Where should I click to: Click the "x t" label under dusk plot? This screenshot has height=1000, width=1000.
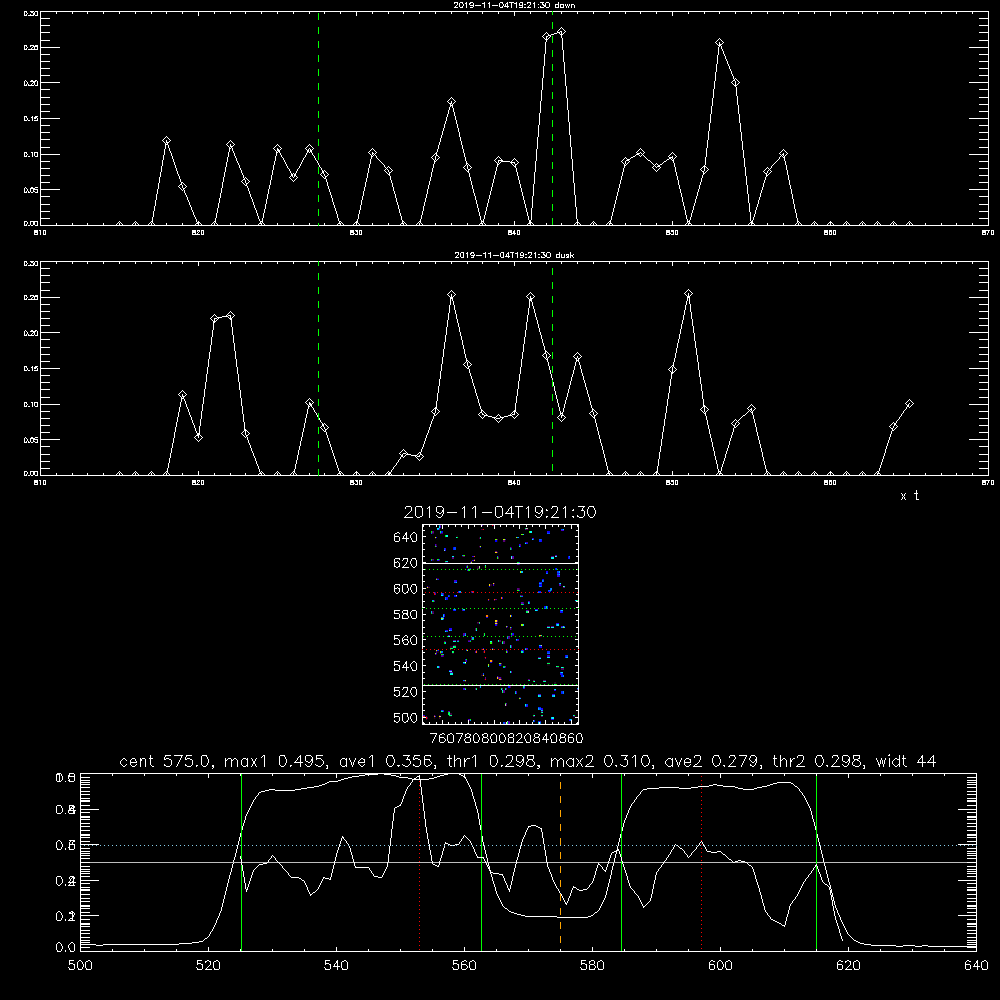(909, 496)
